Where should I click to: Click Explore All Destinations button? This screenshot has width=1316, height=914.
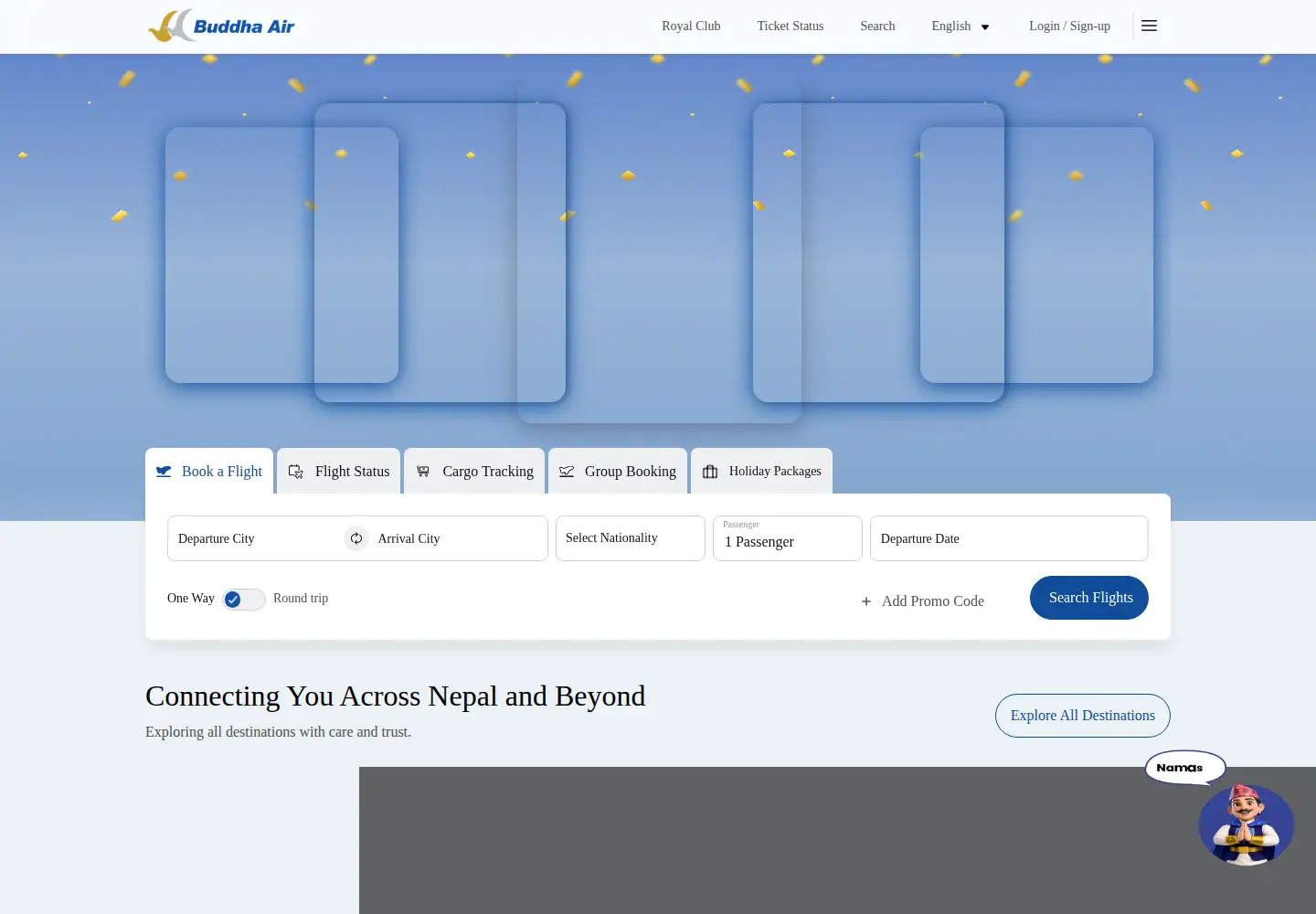click(1083, 716)
